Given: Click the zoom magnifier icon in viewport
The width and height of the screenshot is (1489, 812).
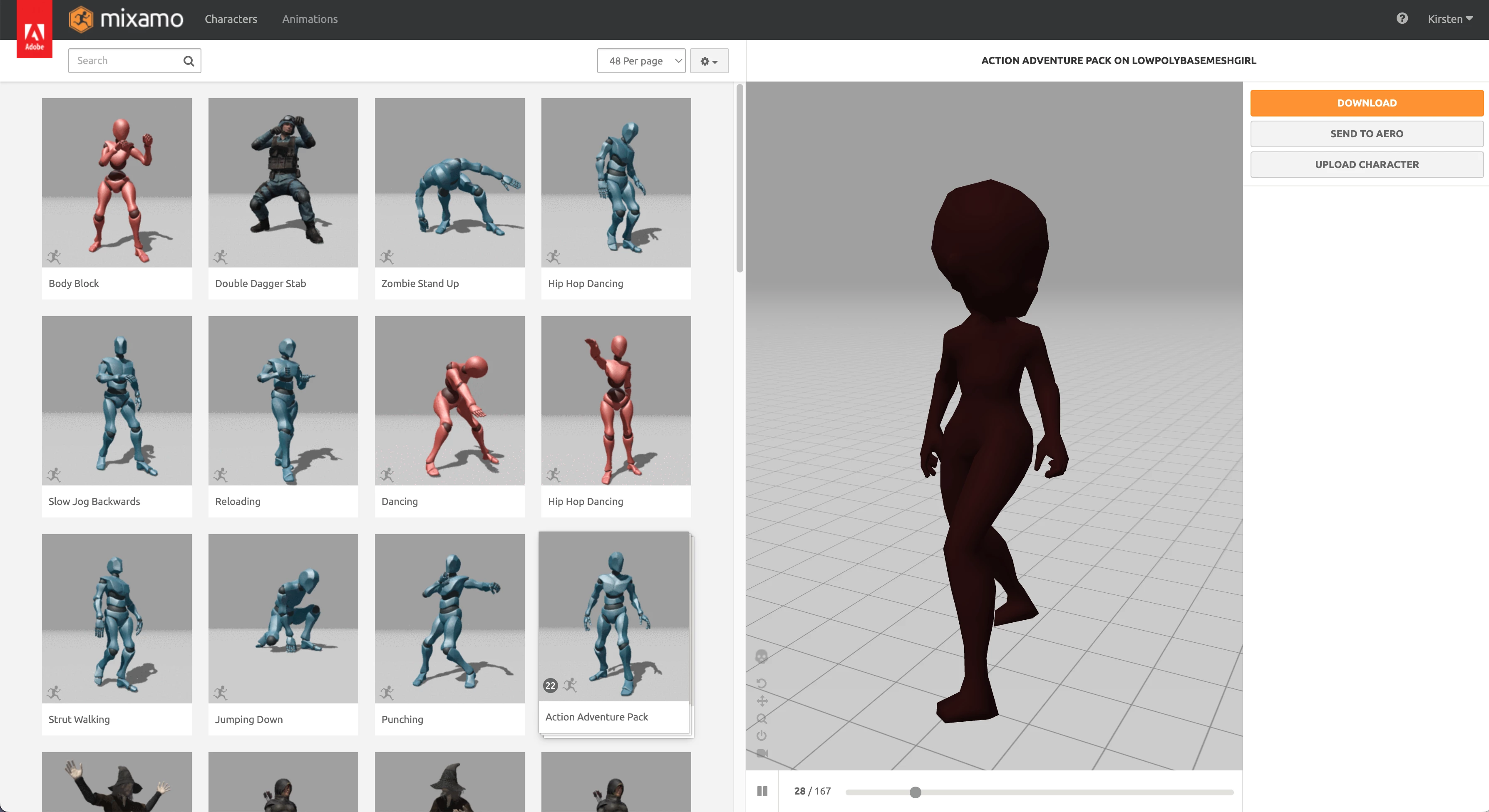Looking at the screenshot, I should [x=761, y=719].
